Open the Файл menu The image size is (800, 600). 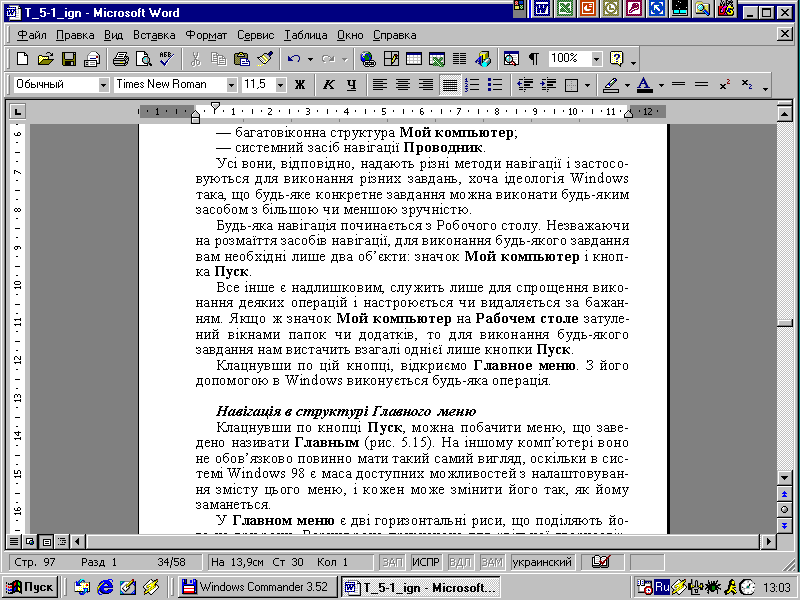coord(32,35)
